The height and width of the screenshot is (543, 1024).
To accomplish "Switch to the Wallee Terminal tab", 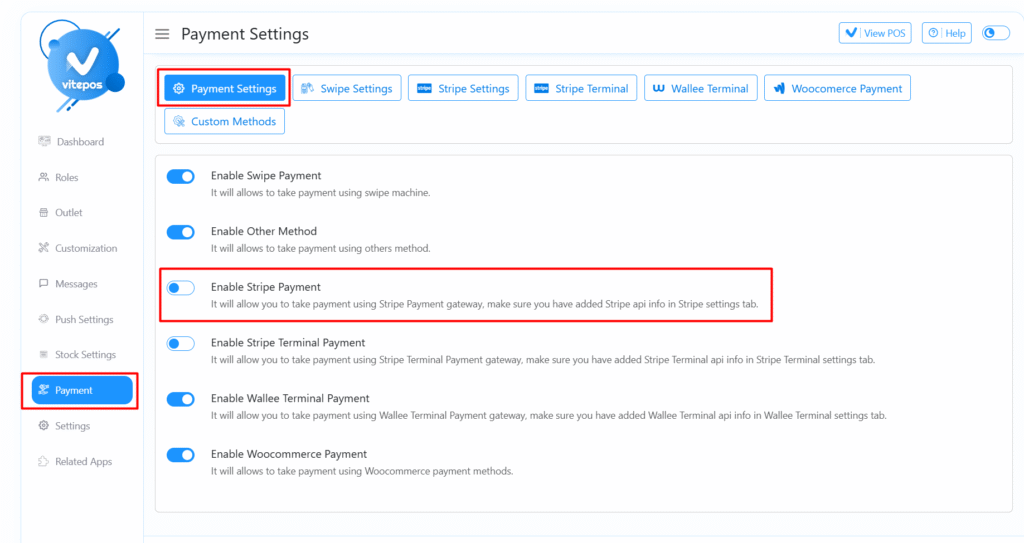I will pos(701,88).
